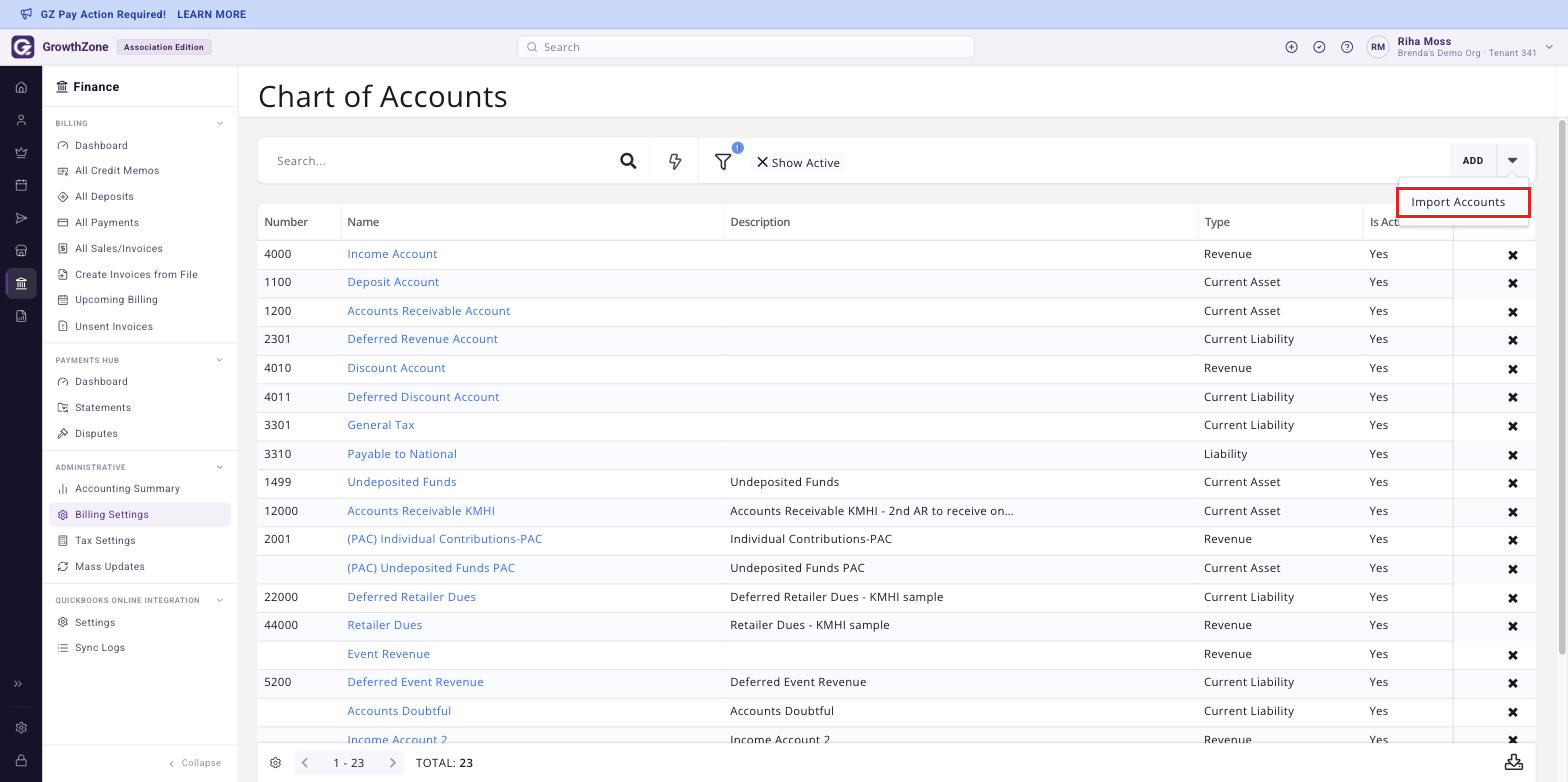The image size is (1568, 782).
Task: Remove the Show Active filter
Action: (x=762, y=162)
